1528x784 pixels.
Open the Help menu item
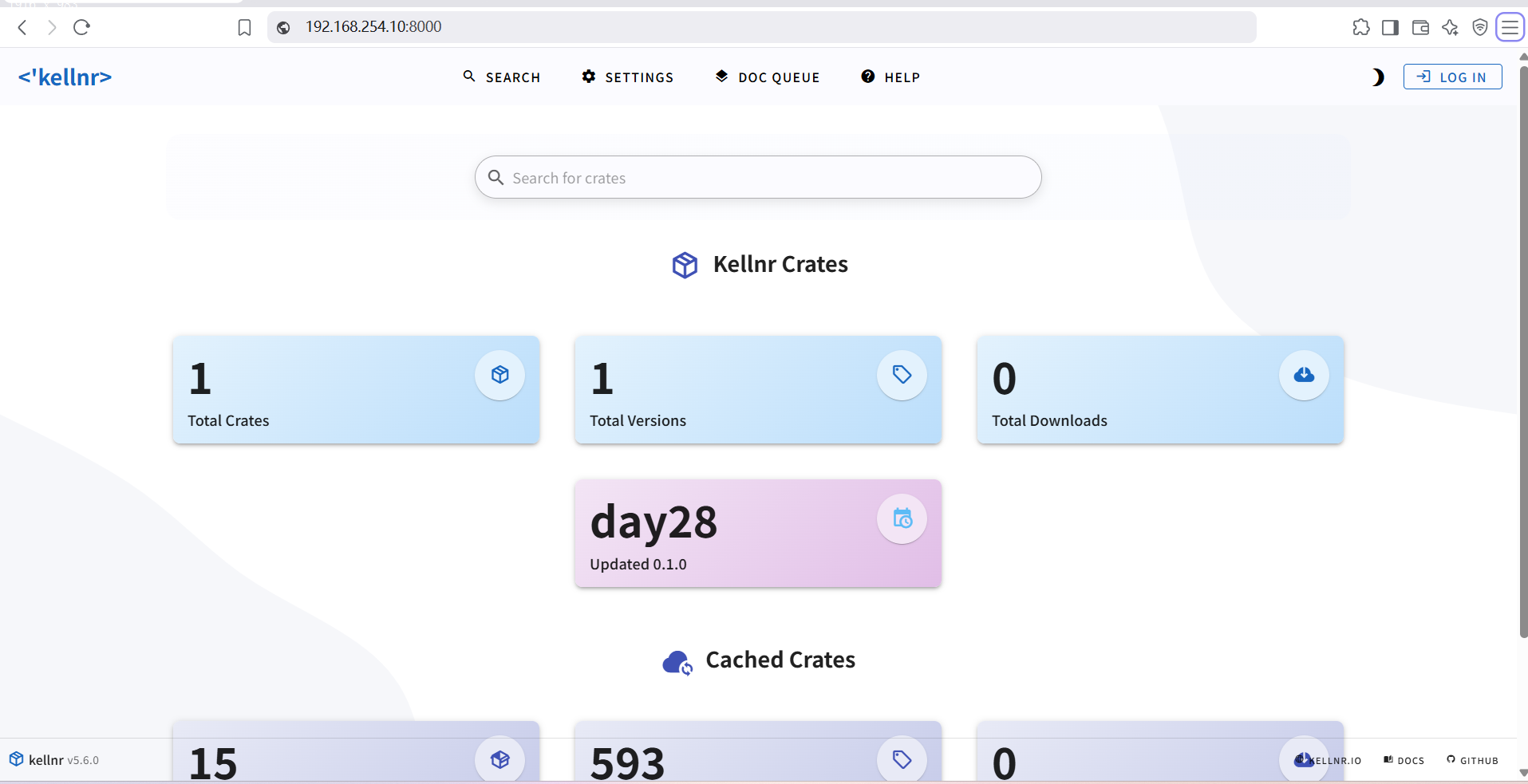[890, 77]
